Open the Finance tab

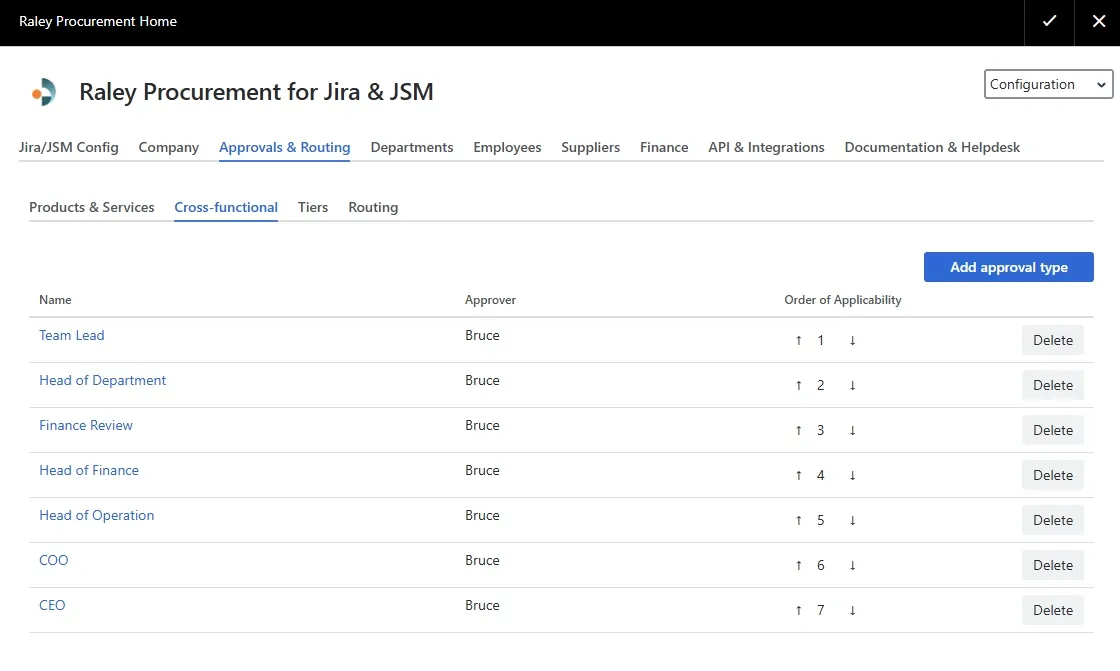[664, 147]
